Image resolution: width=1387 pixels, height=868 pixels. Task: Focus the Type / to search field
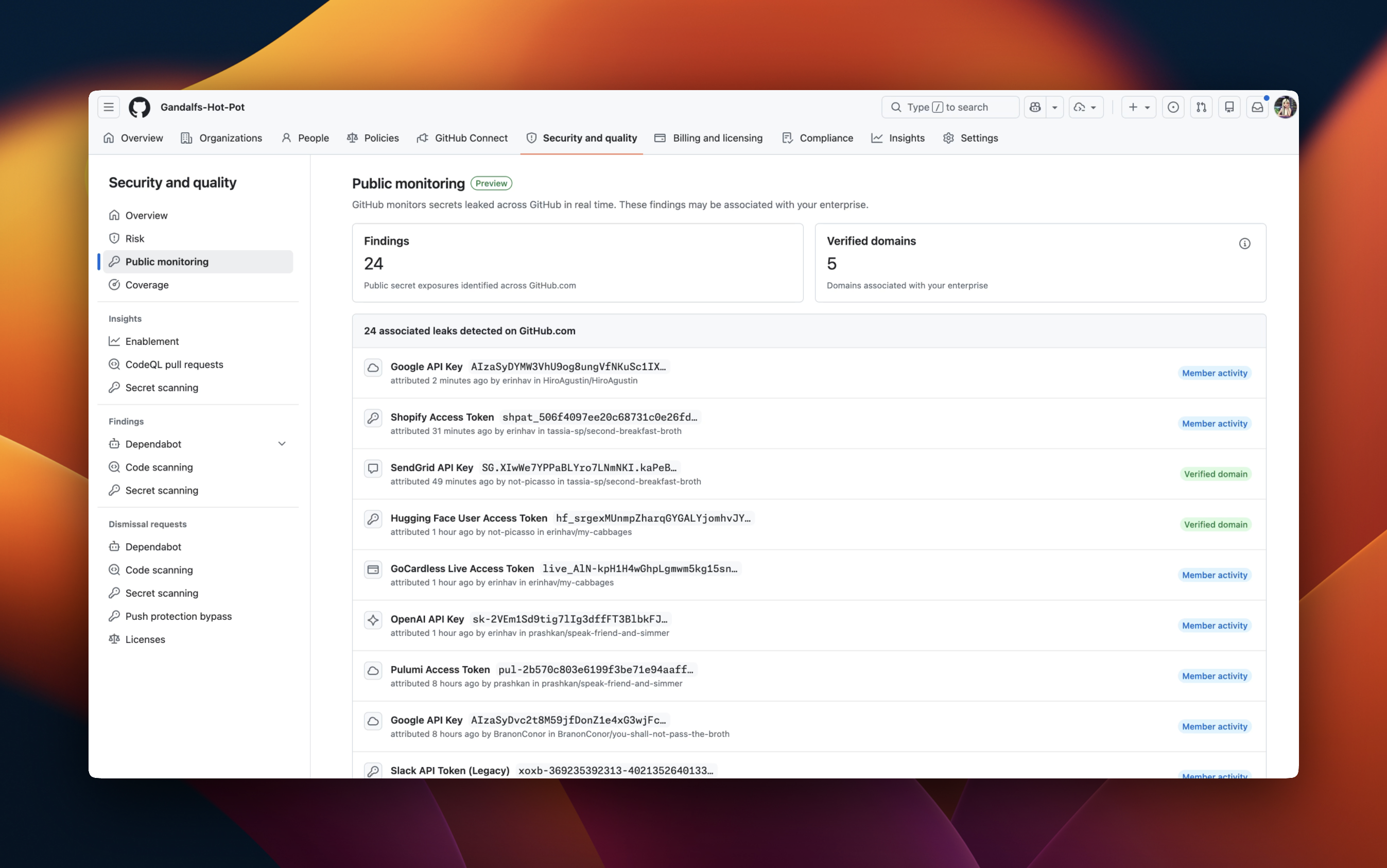[x=950, y=108]
